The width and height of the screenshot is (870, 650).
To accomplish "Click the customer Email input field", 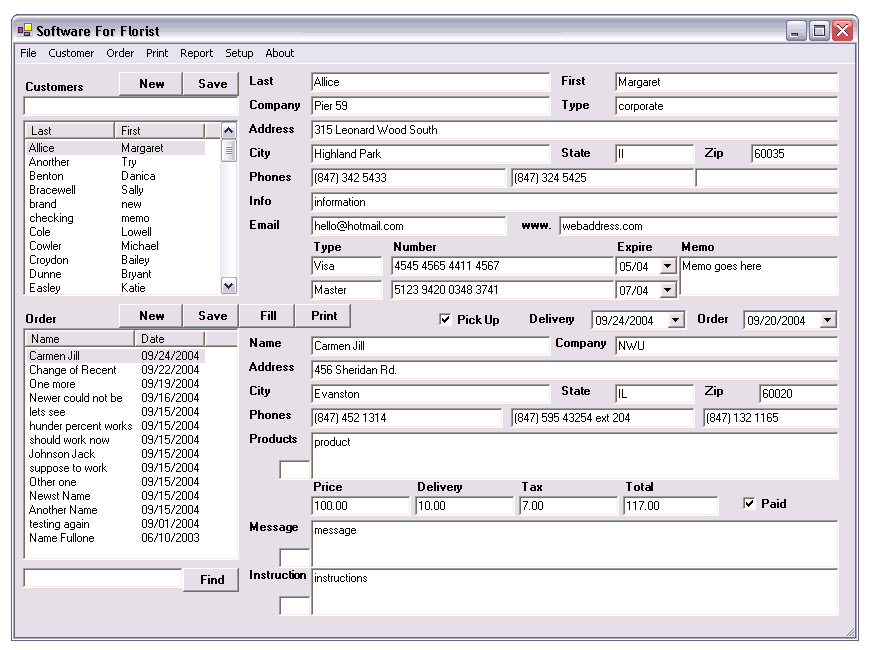I will pos(408,227).
